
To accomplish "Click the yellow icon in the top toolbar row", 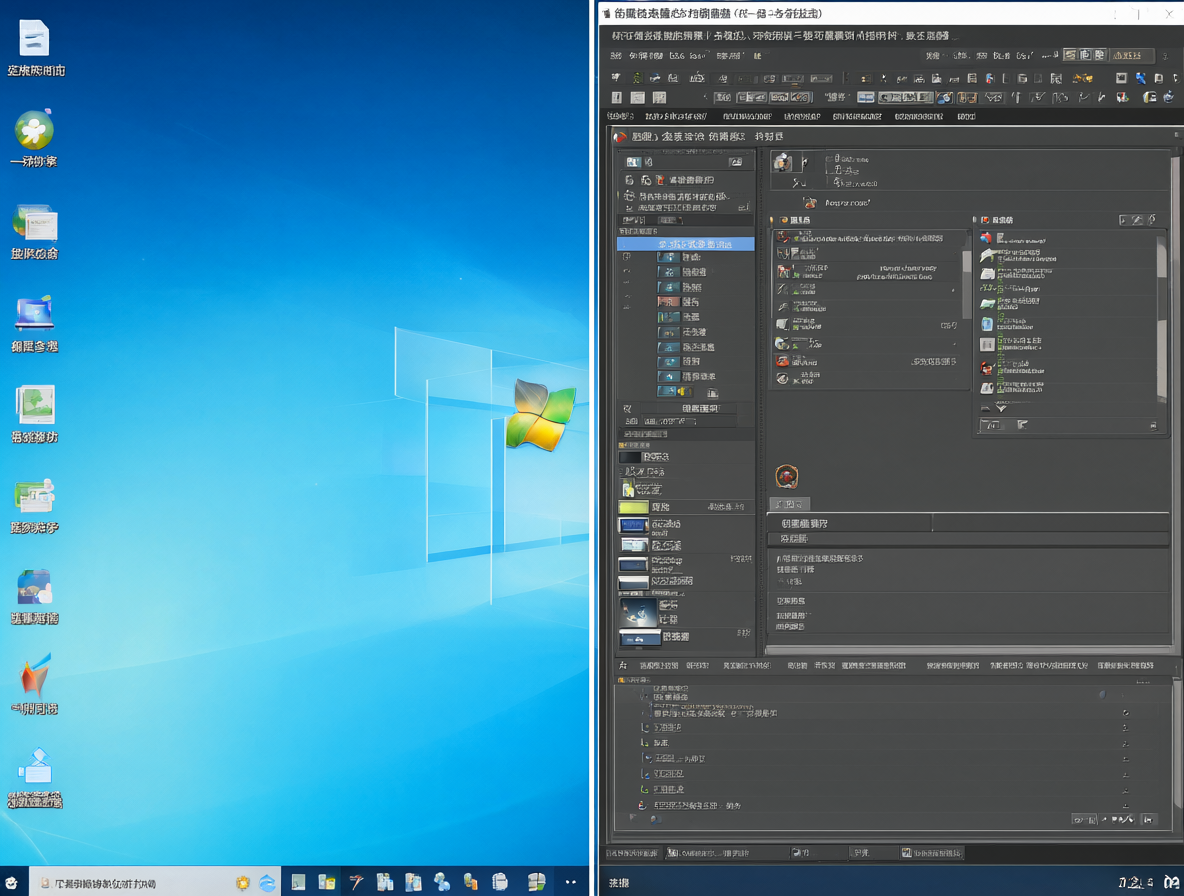I will point(1083,78).
